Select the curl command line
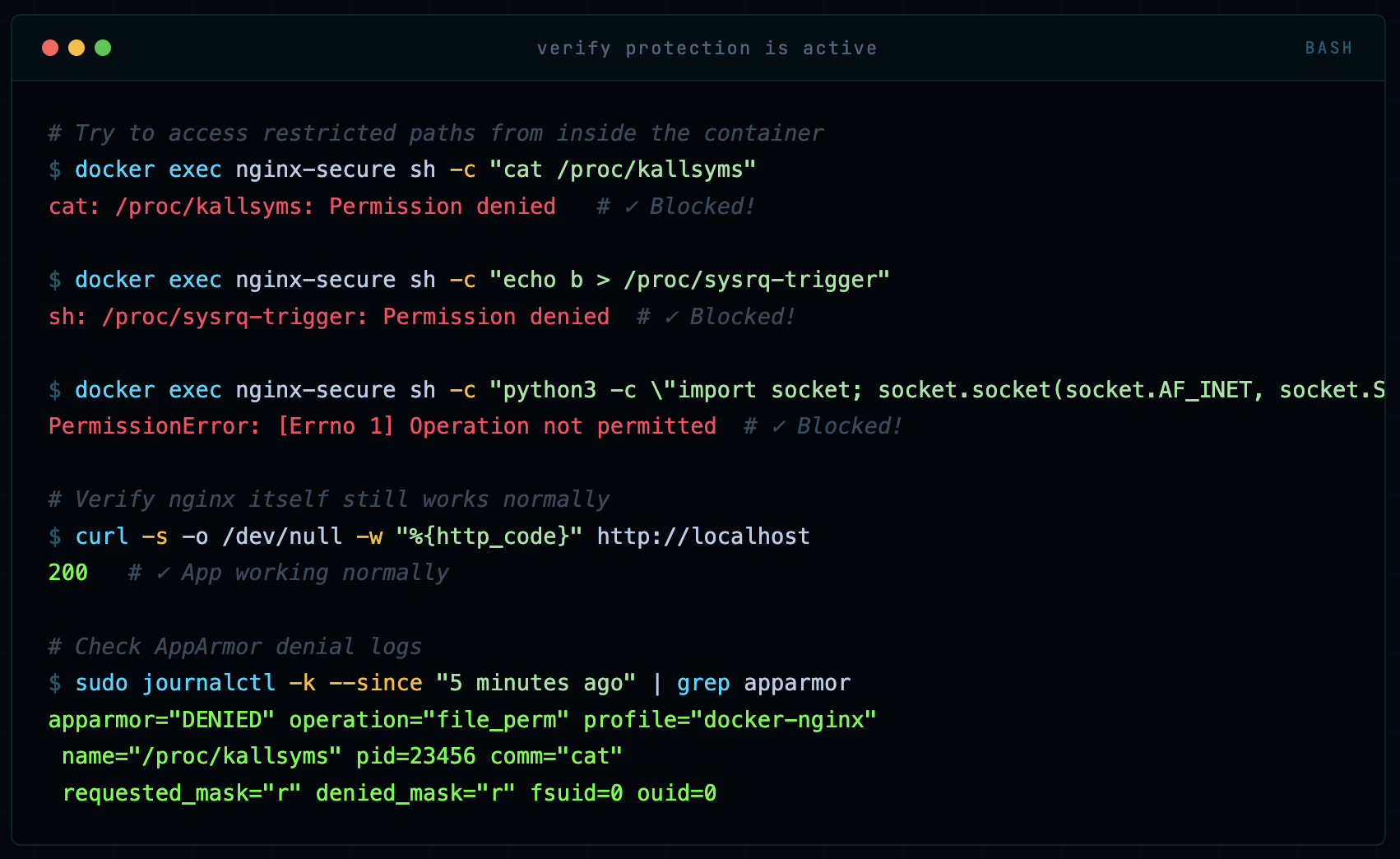This screenshot has width=1400, height=859. [329, 536]
